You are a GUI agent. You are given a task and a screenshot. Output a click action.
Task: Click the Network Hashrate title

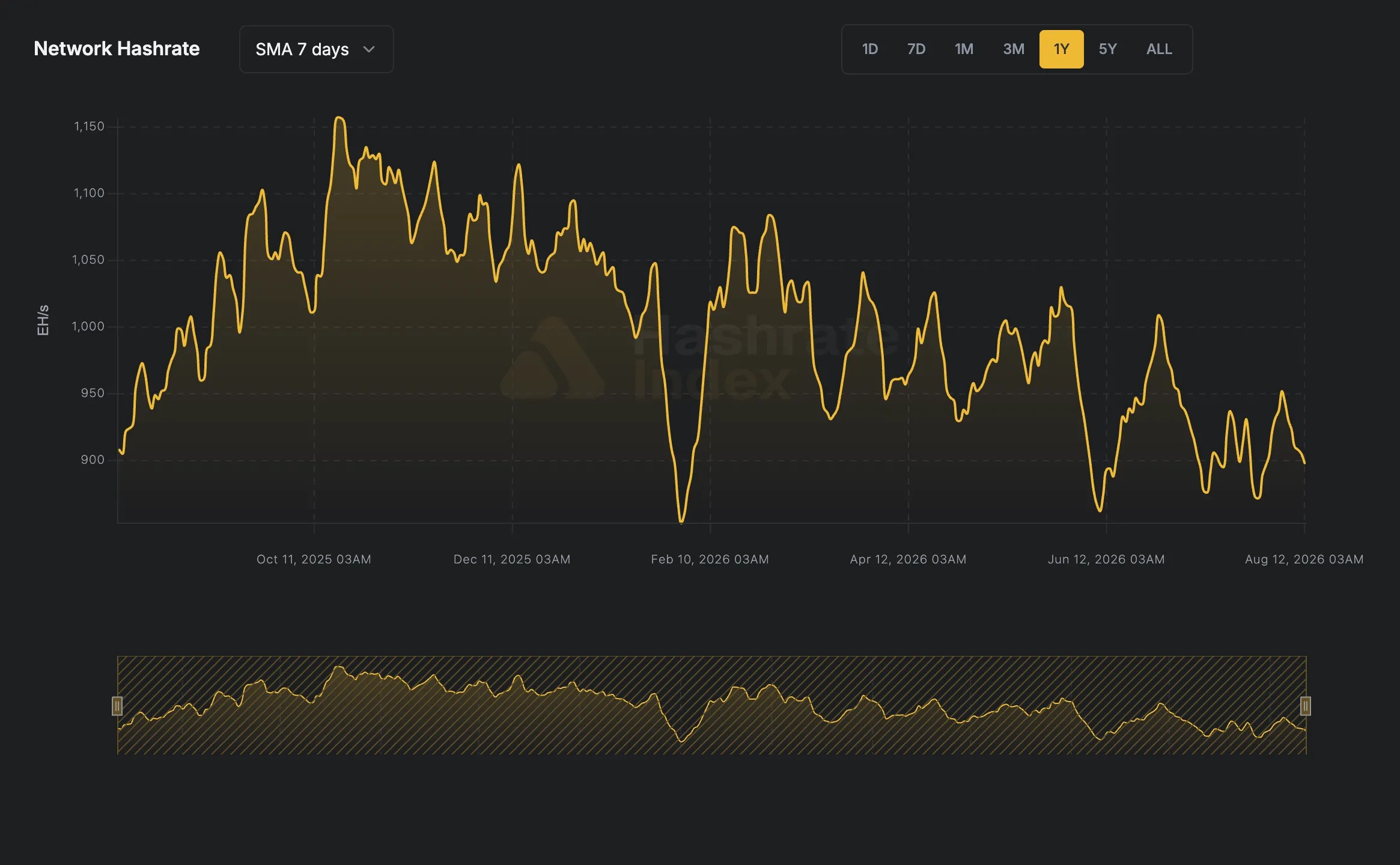tap(117, 49)
